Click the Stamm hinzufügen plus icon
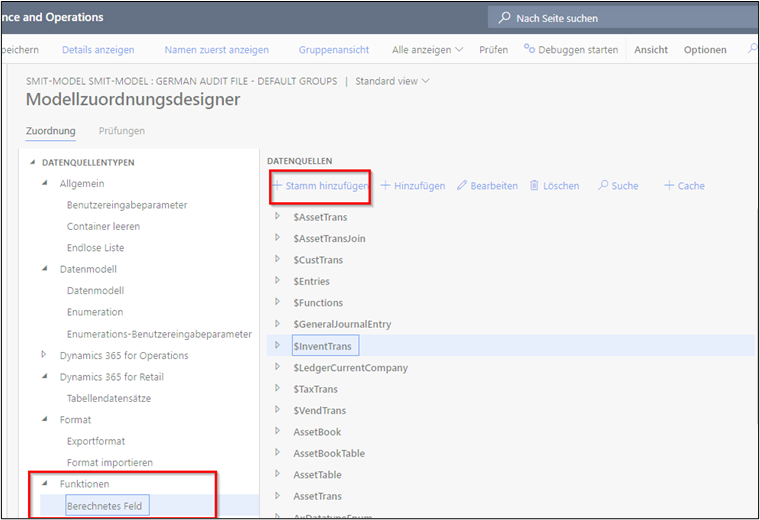This screenshot has width=760, height=520. coord(276,186)
